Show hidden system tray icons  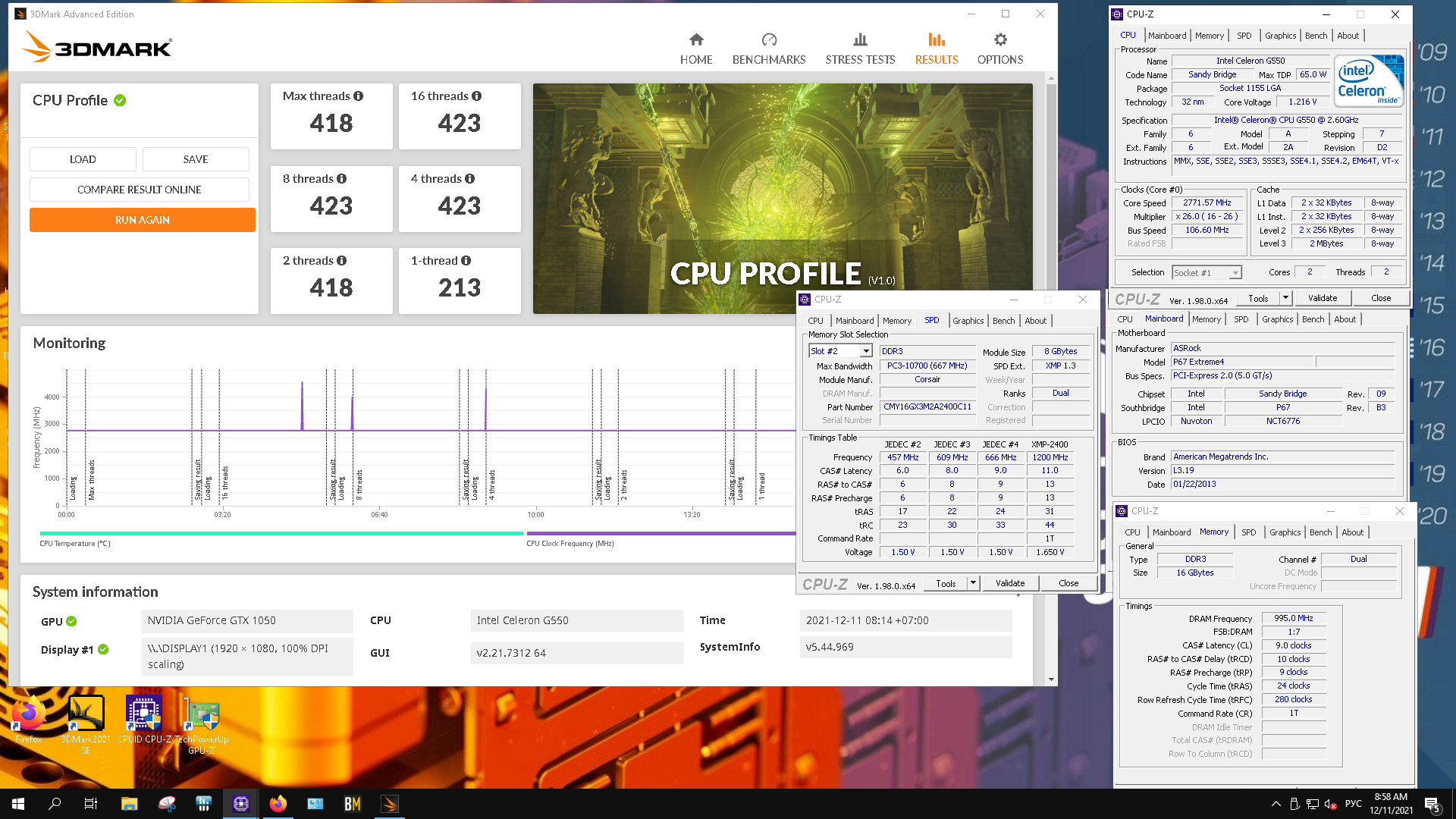[1276, 804]
